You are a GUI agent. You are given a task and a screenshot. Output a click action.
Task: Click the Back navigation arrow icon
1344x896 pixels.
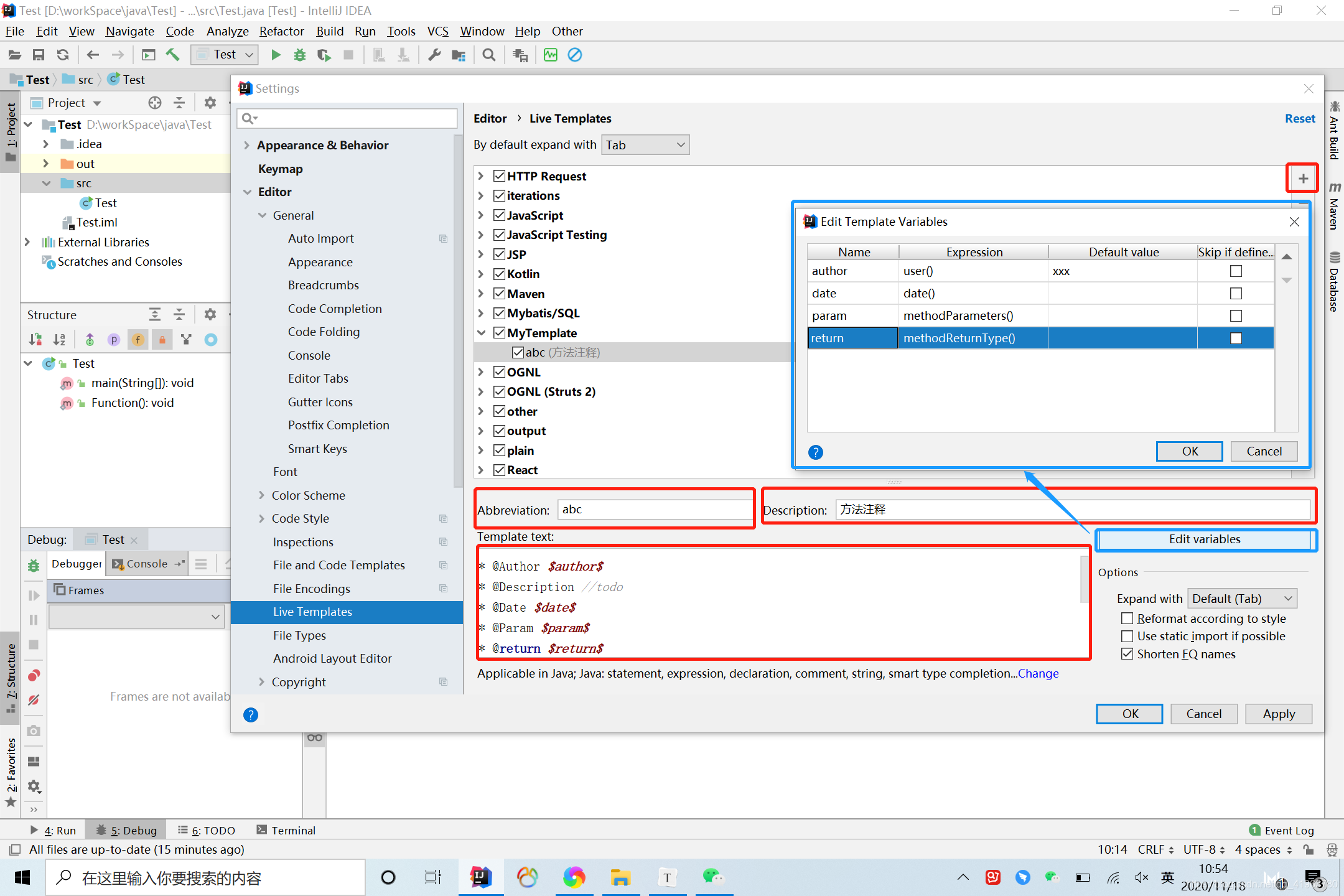point(93,55)
